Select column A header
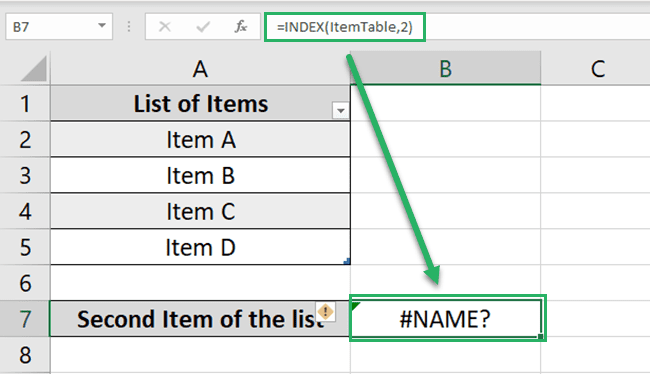 point(200,68)
